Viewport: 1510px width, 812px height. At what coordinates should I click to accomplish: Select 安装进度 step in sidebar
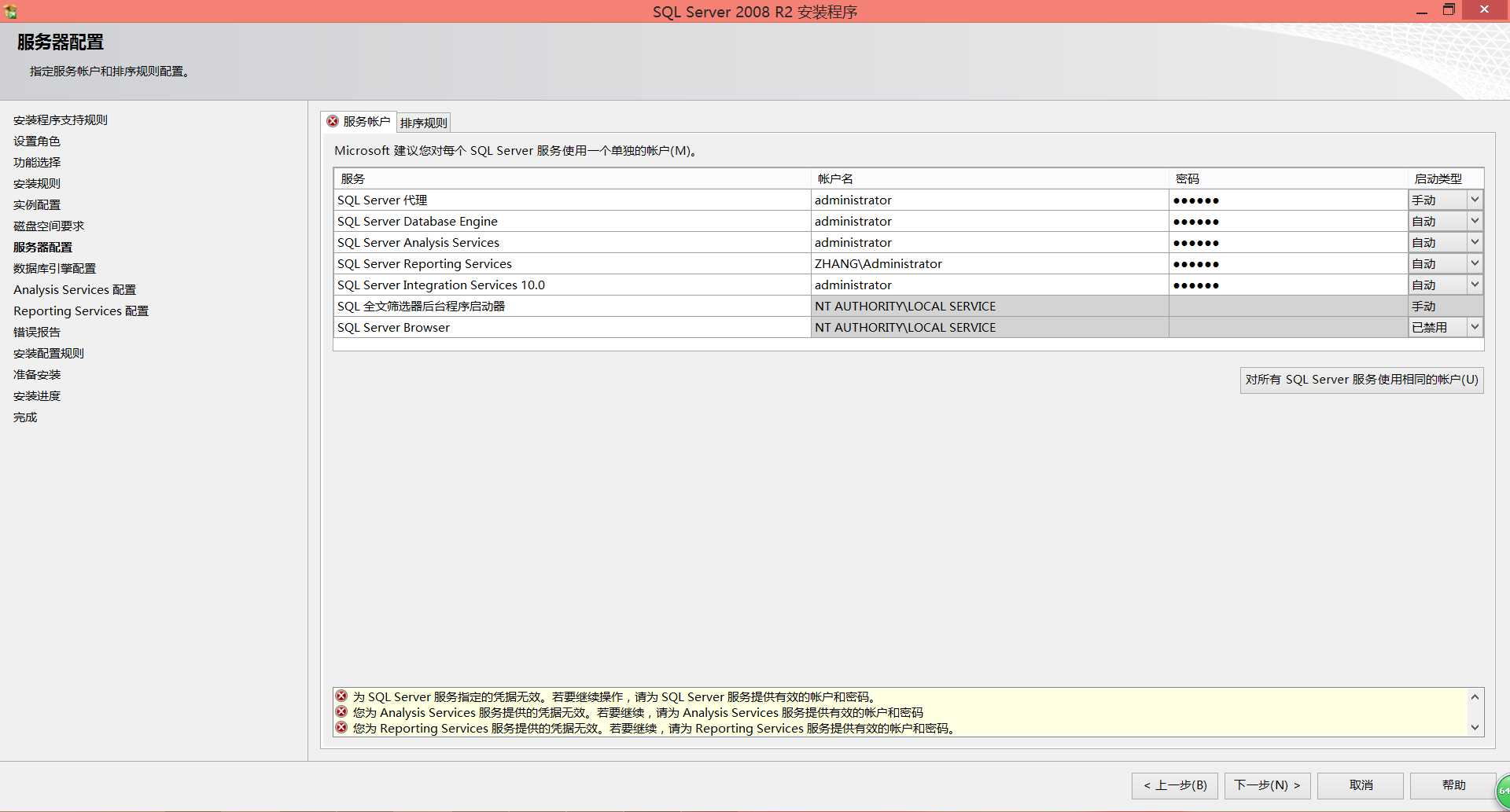click(37, 396)
